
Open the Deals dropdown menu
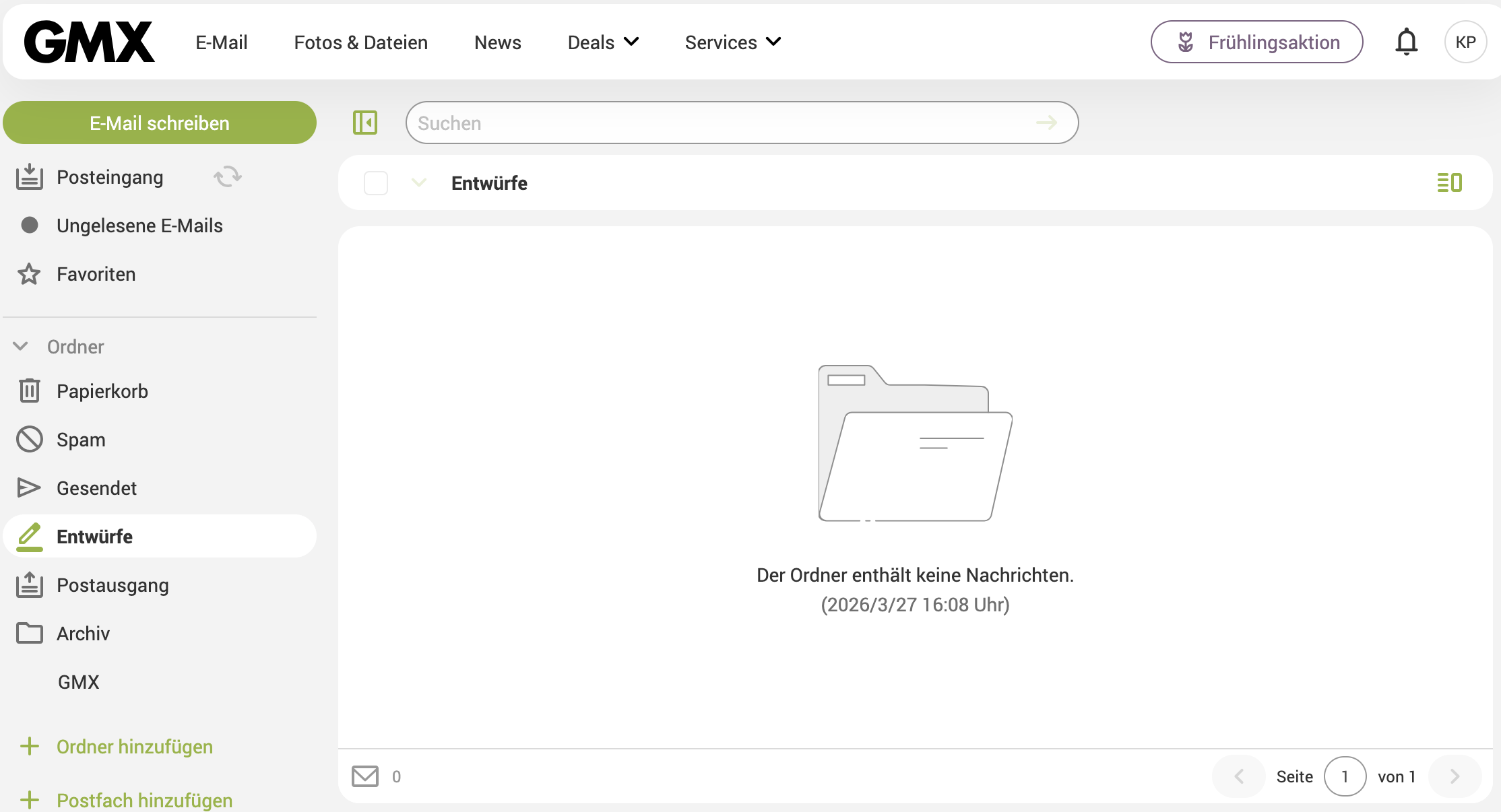(602, 42)
